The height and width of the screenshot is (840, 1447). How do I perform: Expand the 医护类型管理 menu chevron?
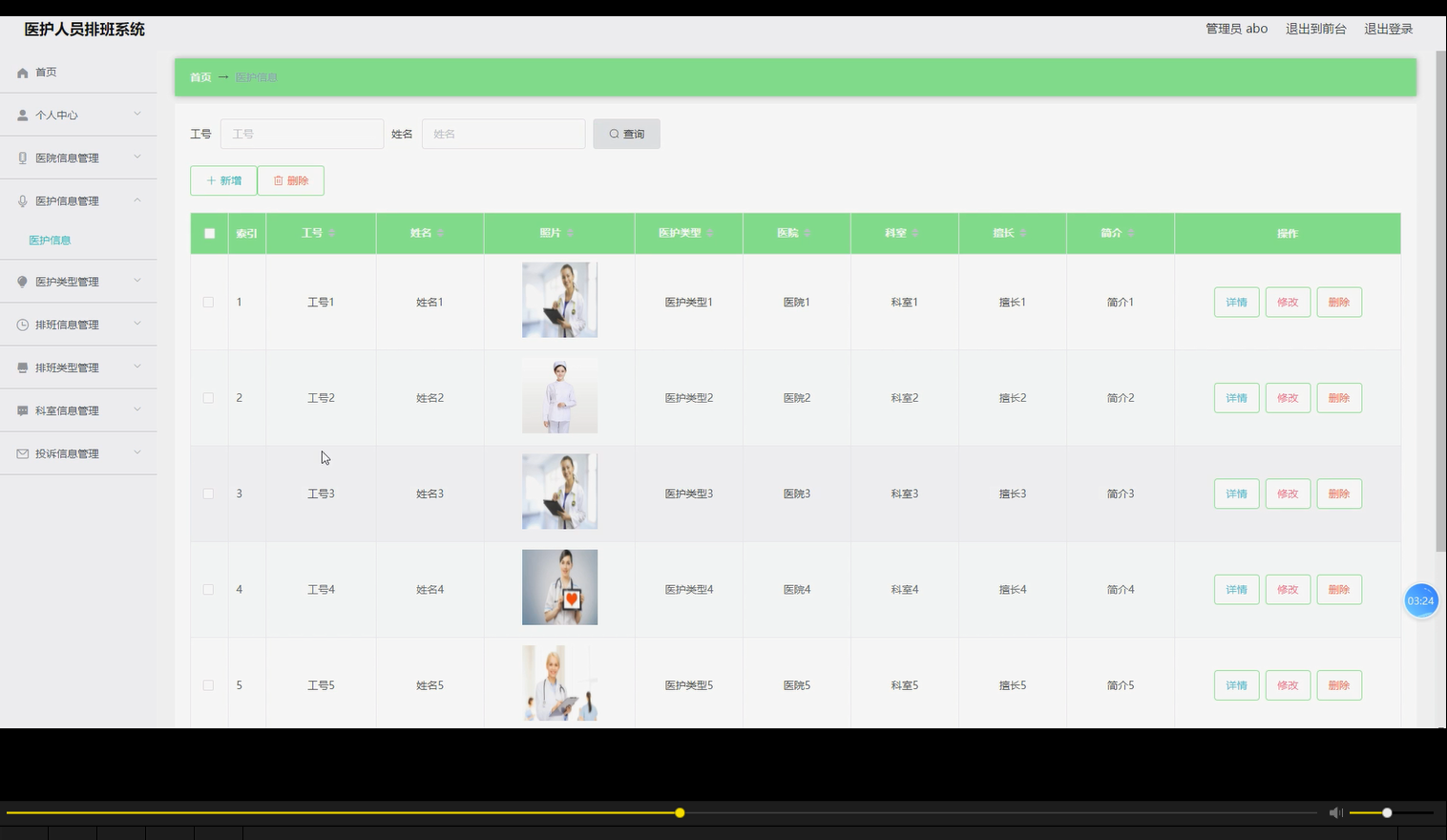pos(137,281)
